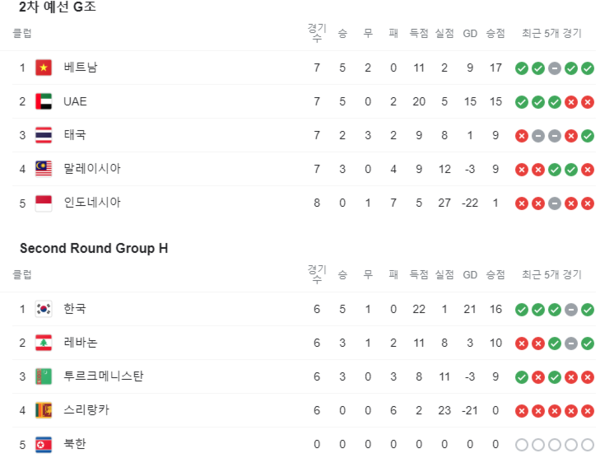Click the Turkmenistan flag icon
This screenshot has width=600, height=458.
click(44, 377)
